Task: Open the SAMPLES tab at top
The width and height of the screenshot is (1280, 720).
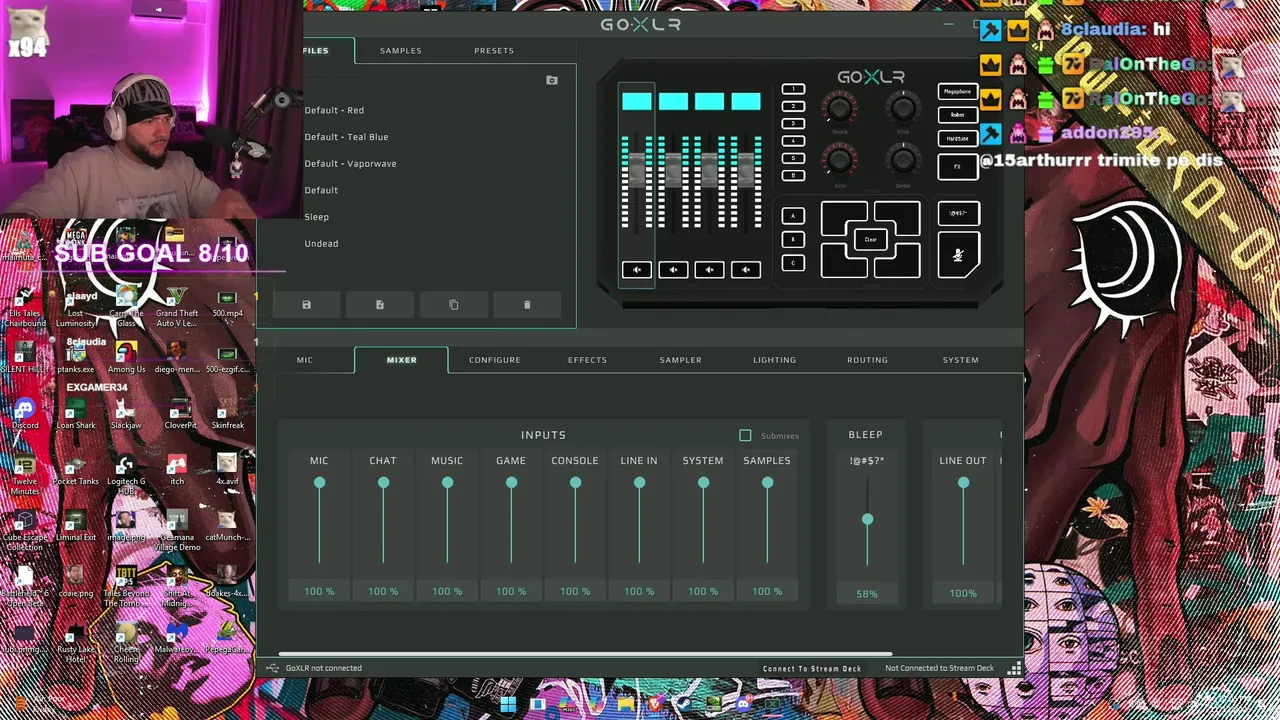Action: pos(401,50)
